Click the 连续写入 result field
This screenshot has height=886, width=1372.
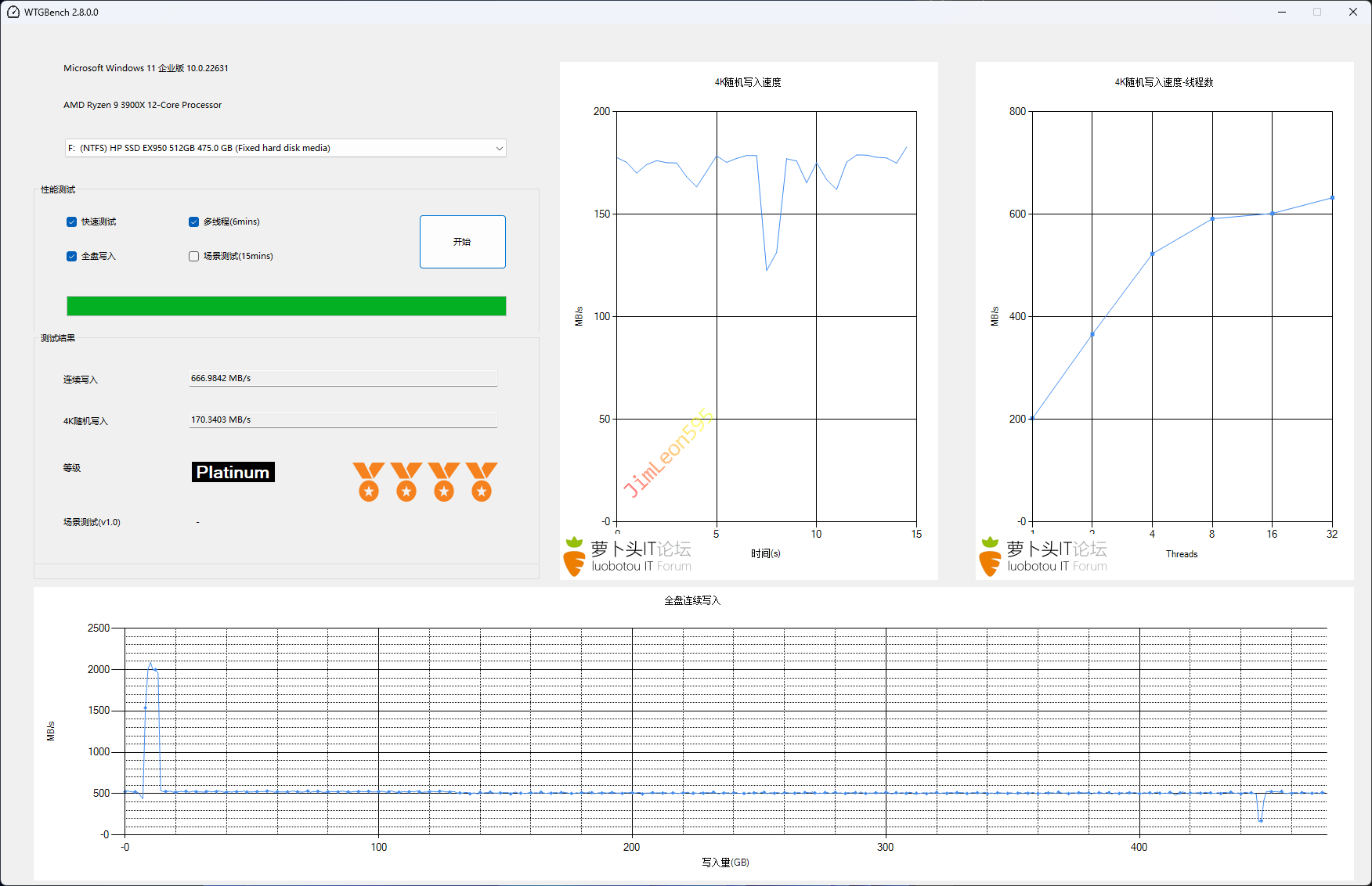[343, 379]
